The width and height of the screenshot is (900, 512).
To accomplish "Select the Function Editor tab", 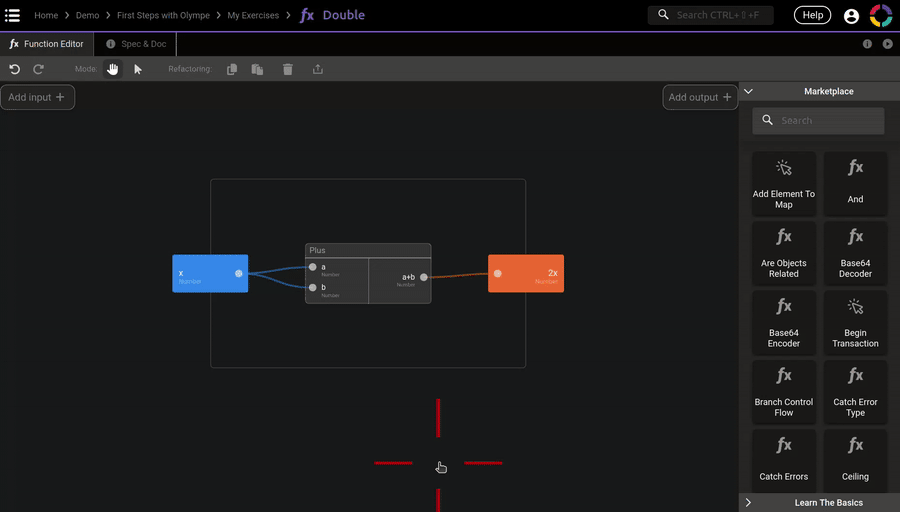I will 48,44.
